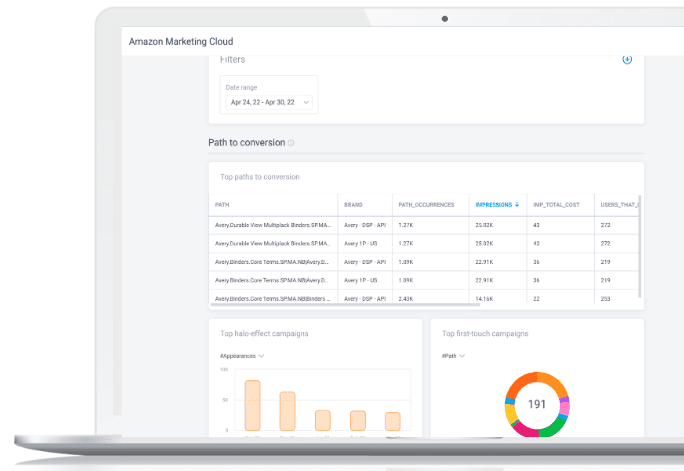This screenshot has height=471, width=684.
Task: Click the yellow segment of the donut chart
Action: tap(510, 413)
